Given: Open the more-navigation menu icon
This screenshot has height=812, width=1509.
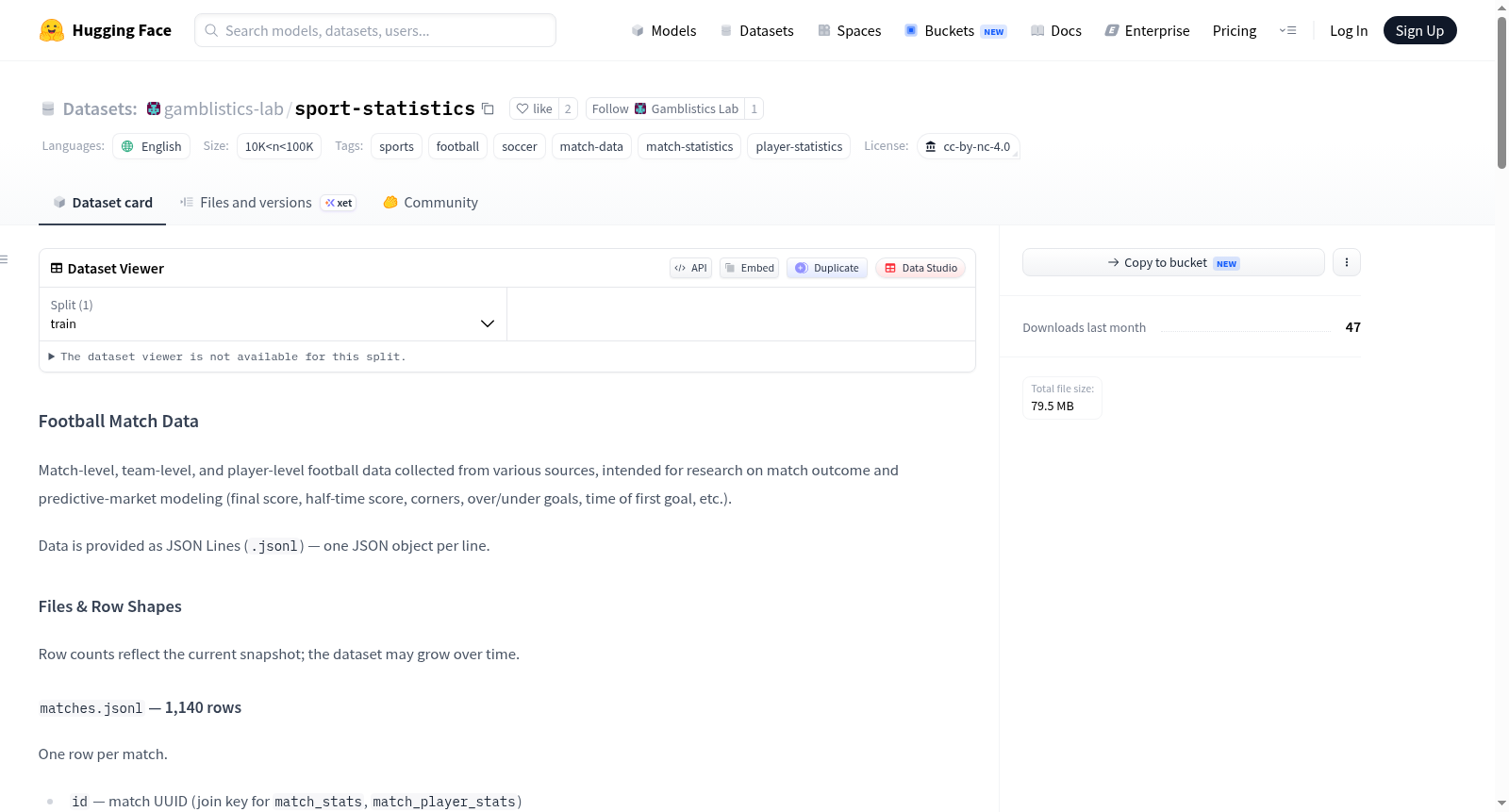Looking at the screenshot, I should click(1287, 30).
